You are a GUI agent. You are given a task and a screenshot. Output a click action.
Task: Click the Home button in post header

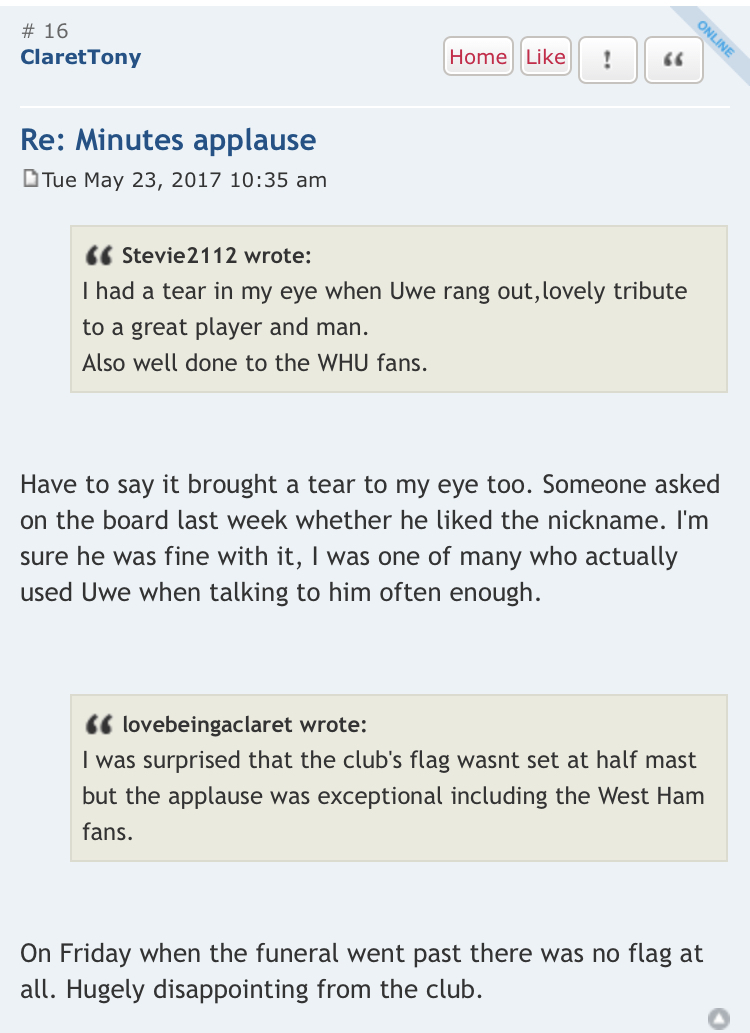coord(478,57)
